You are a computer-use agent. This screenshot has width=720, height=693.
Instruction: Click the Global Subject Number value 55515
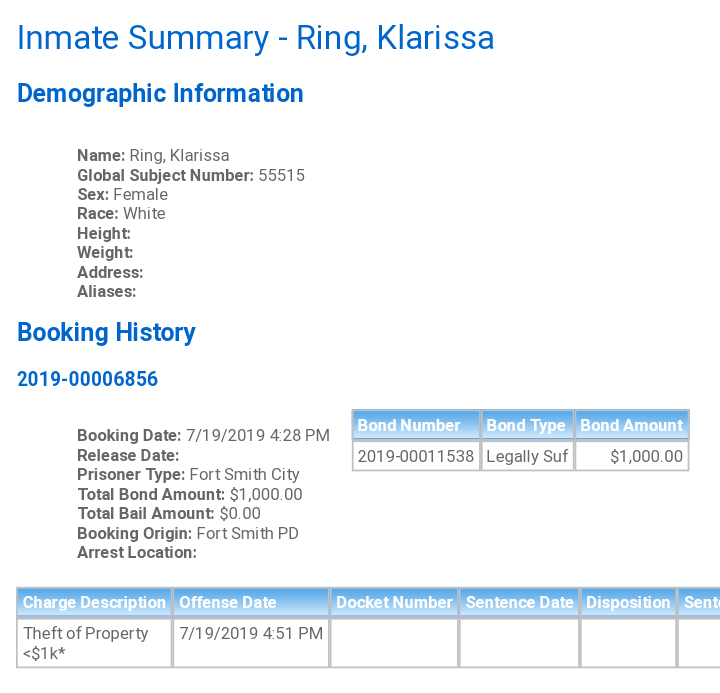tap(281, 175)
